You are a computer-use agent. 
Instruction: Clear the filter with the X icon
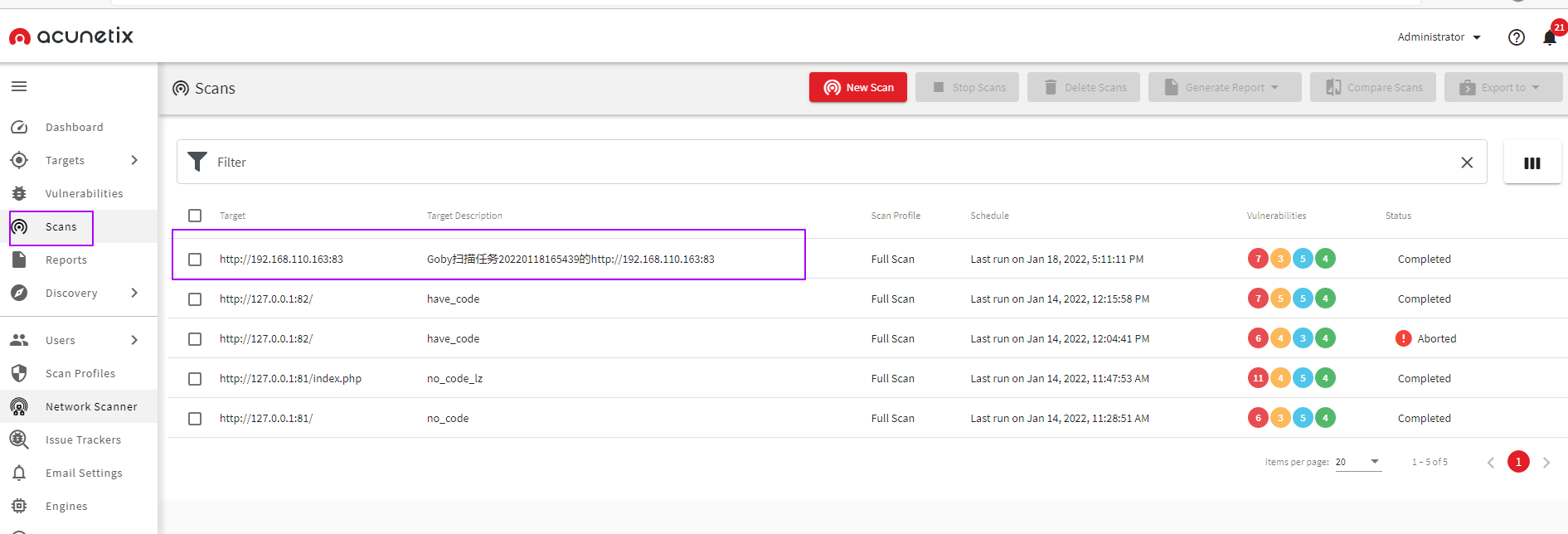click(1467, 163)
